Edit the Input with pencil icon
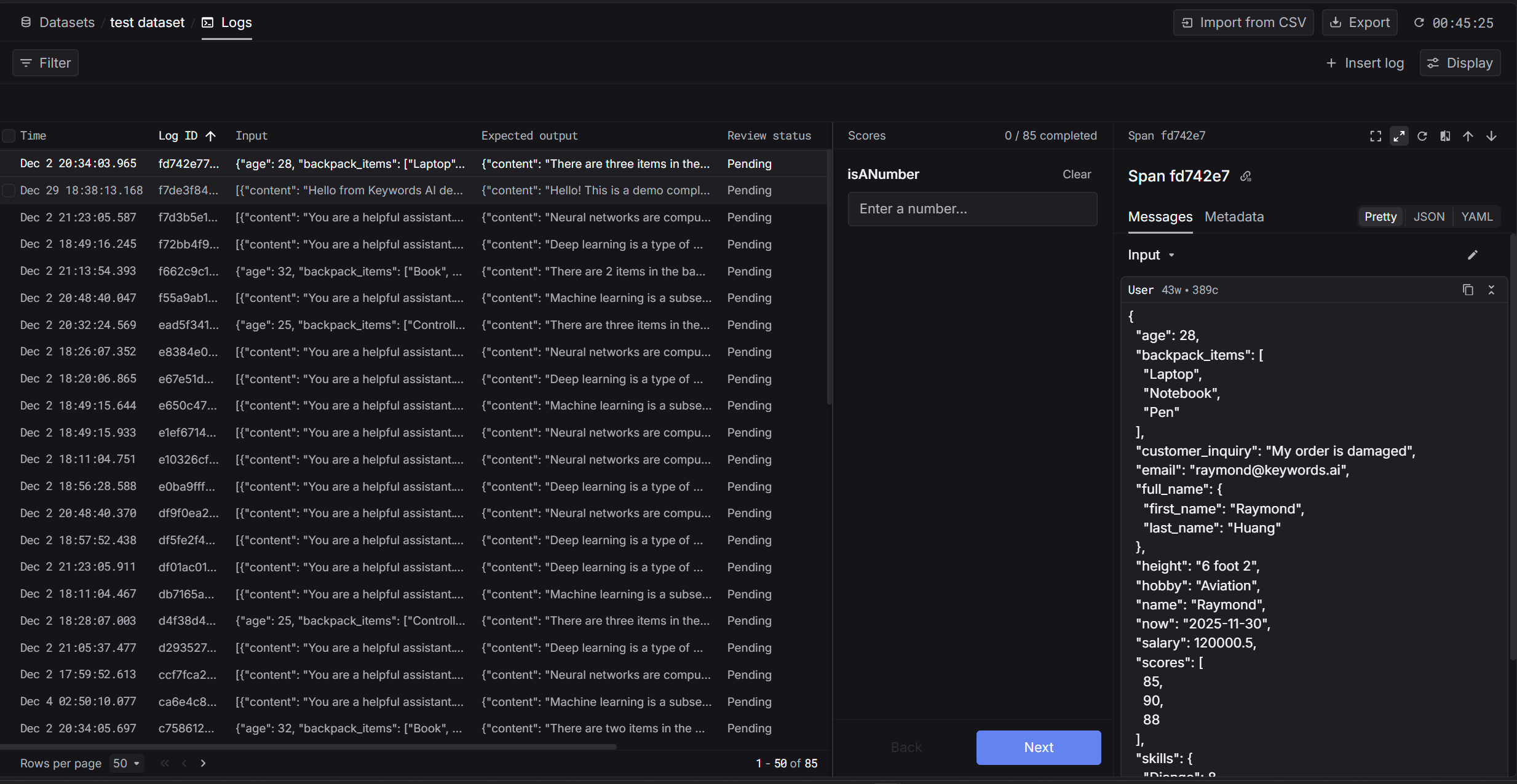Screen dimensions: 1517x784 click(x=1472, y=255)
